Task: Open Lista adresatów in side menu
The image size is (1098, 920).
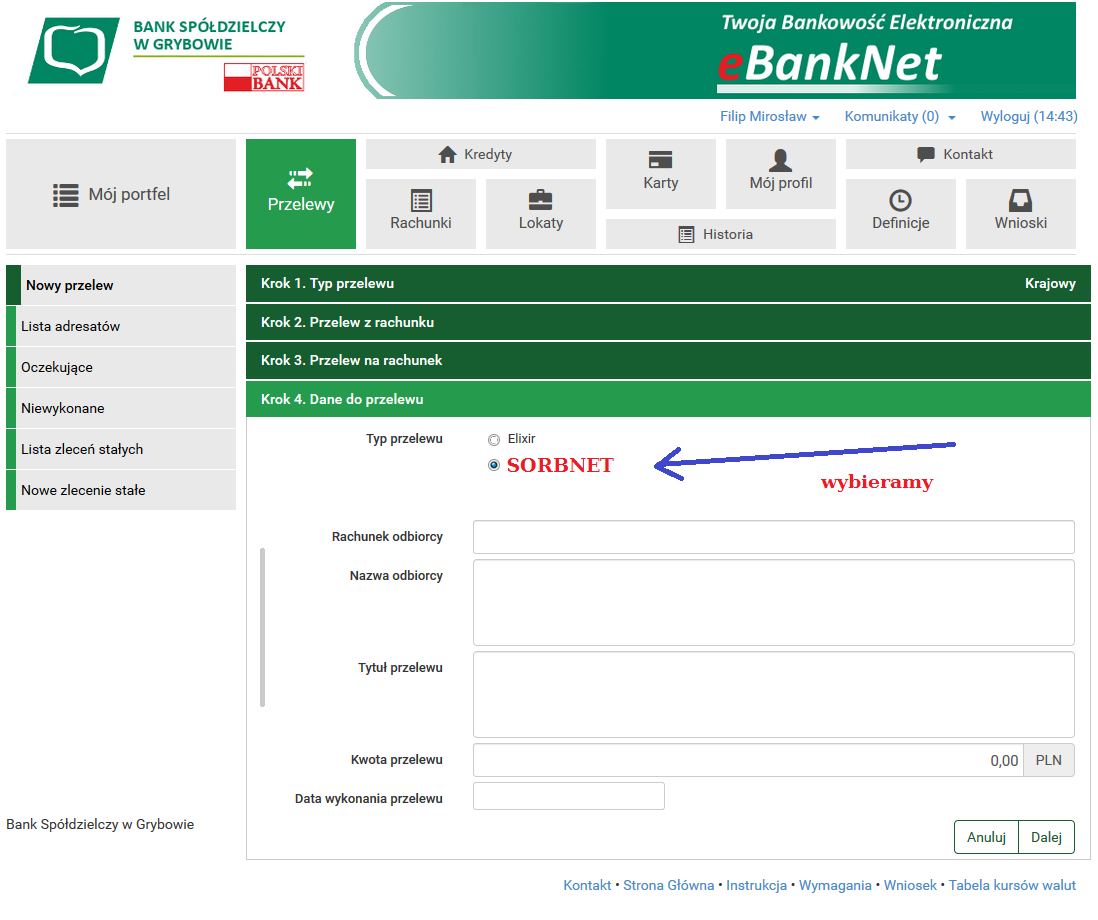Action: click(121, 326)
